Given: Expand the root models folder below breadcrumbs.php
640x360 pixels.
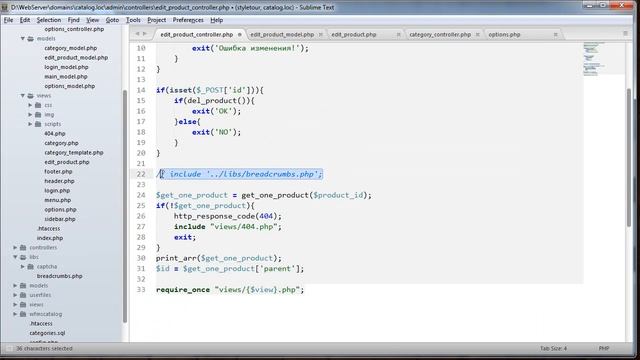Looking at the screenshot, I should pyautogui.click(x=15, y=286).
